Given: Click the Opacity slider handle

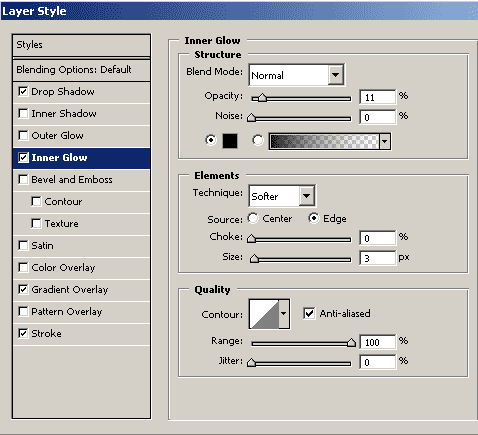Looking at the screenshot, I should [x=263, y=98].
